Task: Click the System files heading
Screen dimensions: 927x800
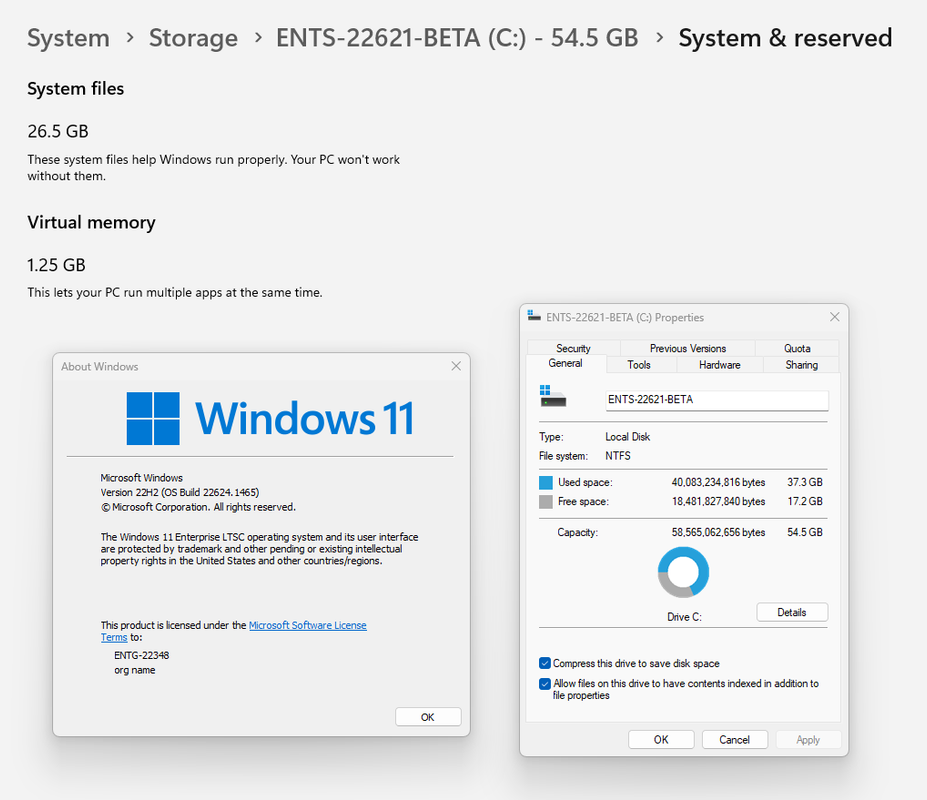Action: 76,89
